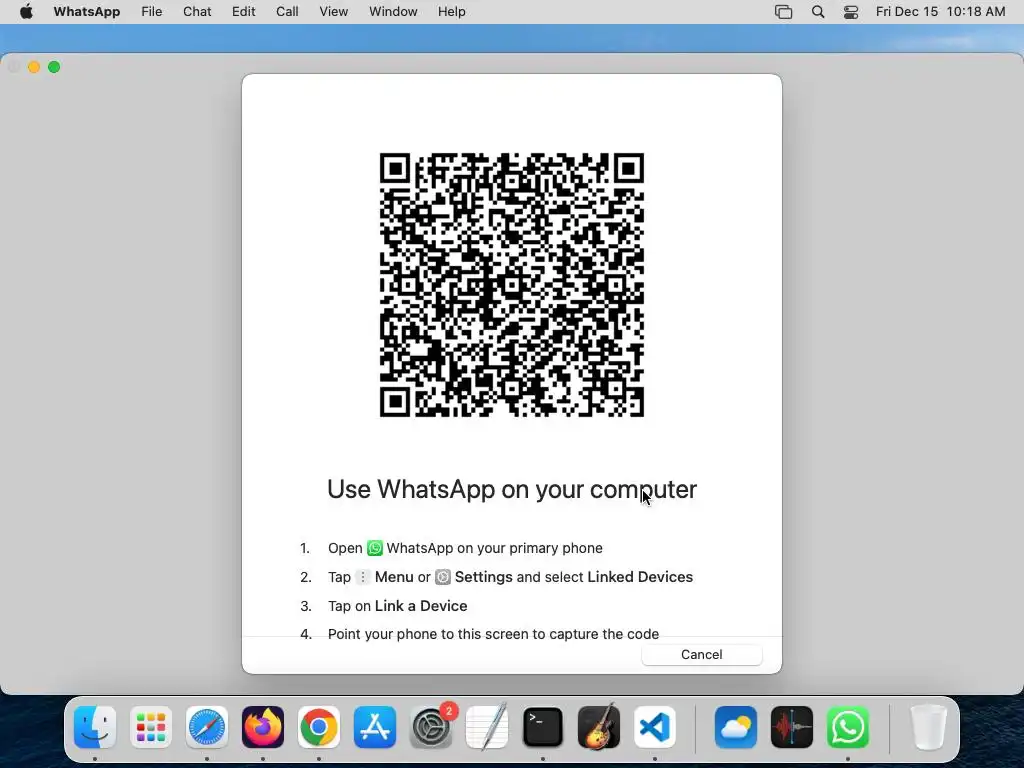The height and width of the screenshot is (768, 1024).
Task: Open the Help menu
Action: (451, 12)
